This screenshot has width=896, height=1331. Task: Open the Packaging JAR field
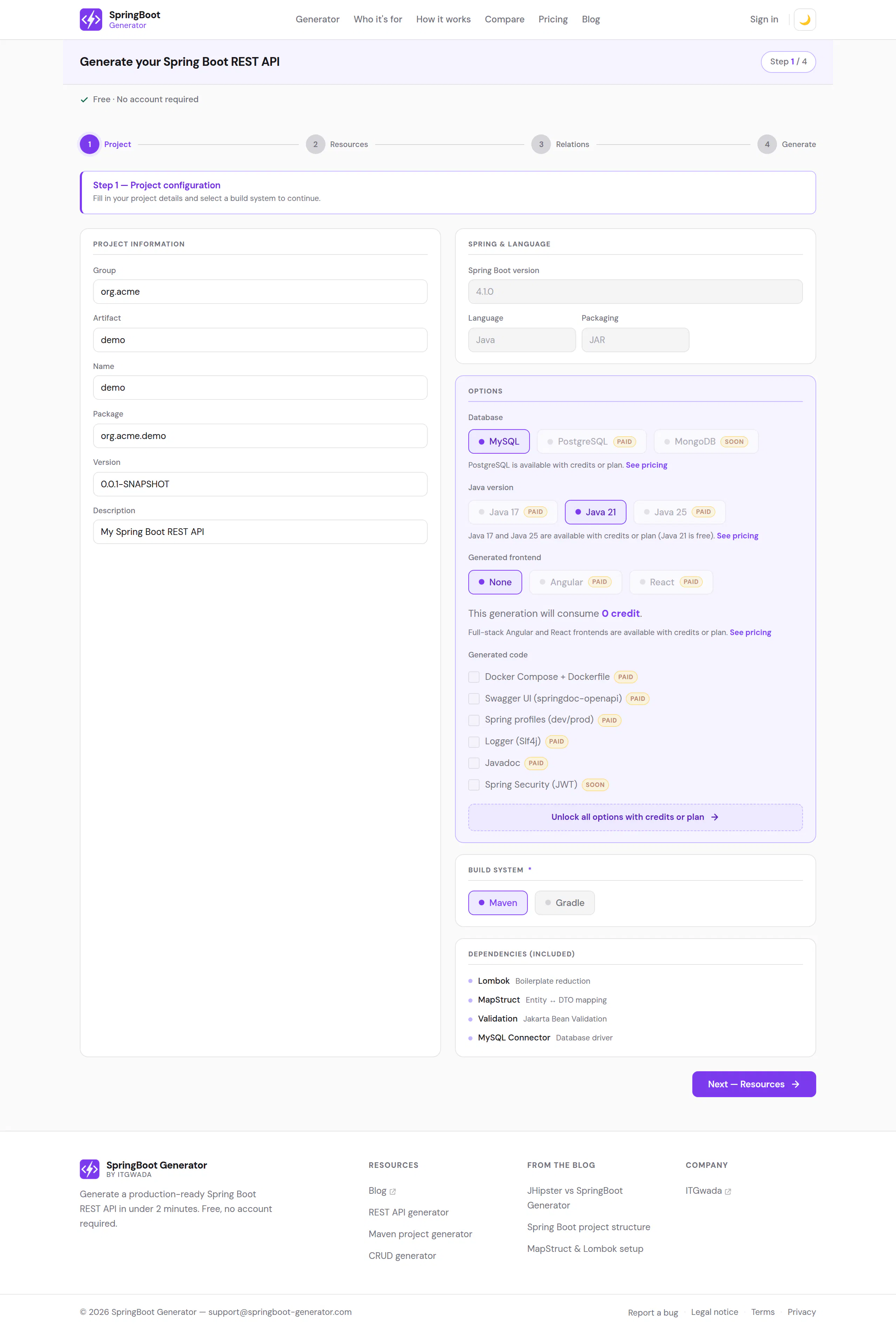[x=635, y=340]
